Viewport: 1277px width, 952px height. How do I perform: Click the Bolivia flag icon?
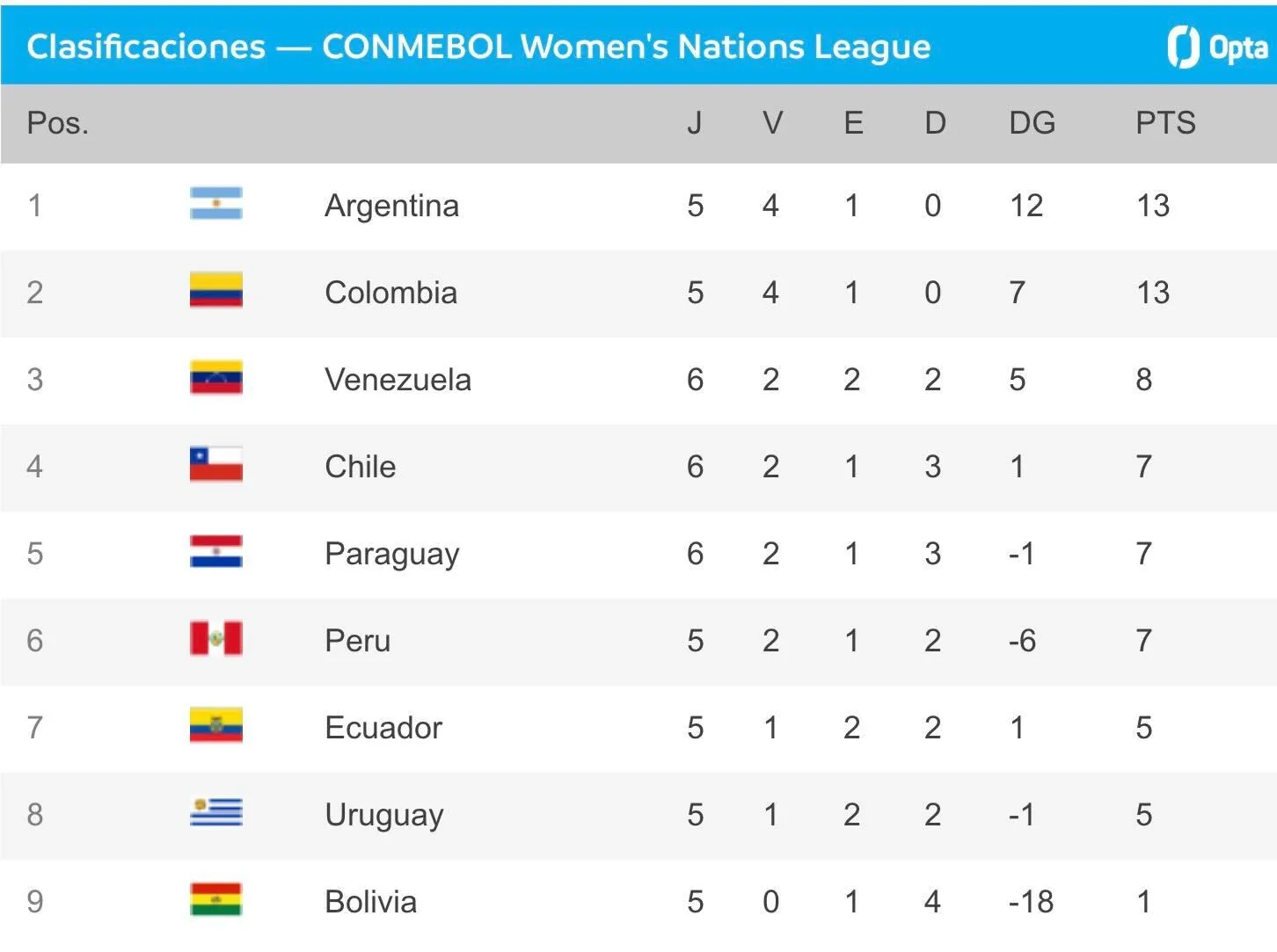click(x=215, y=900)
